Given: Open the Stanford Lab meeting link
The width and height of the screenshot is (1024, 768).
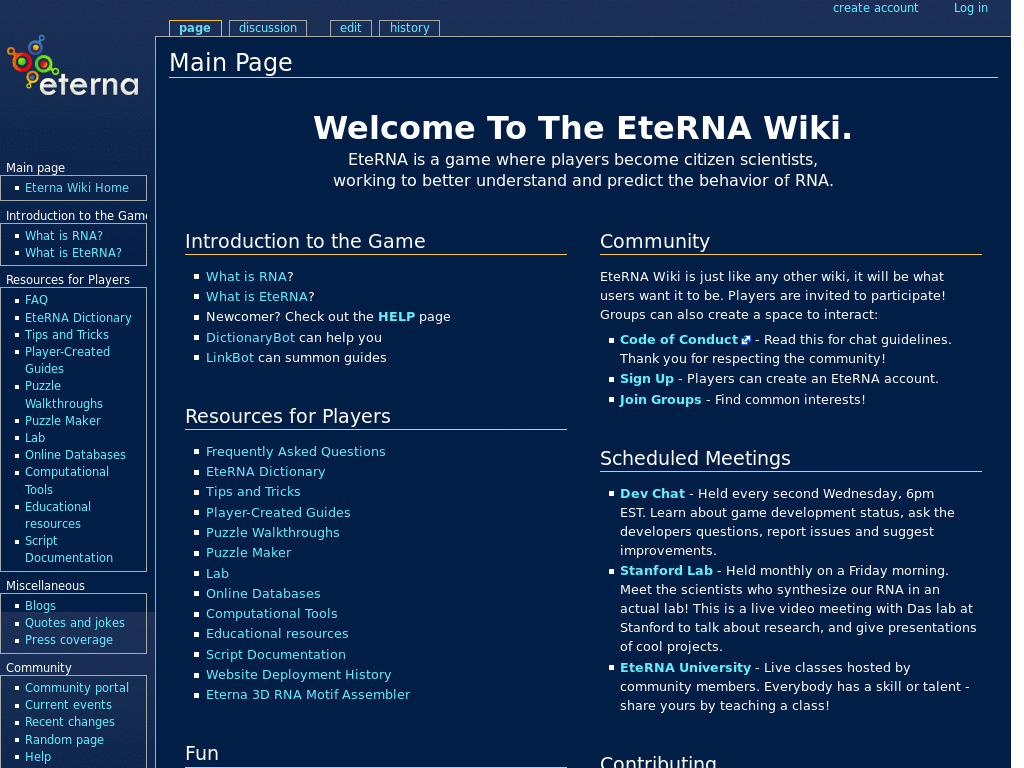Looking at the screenshot, I should tap(666, 570).
